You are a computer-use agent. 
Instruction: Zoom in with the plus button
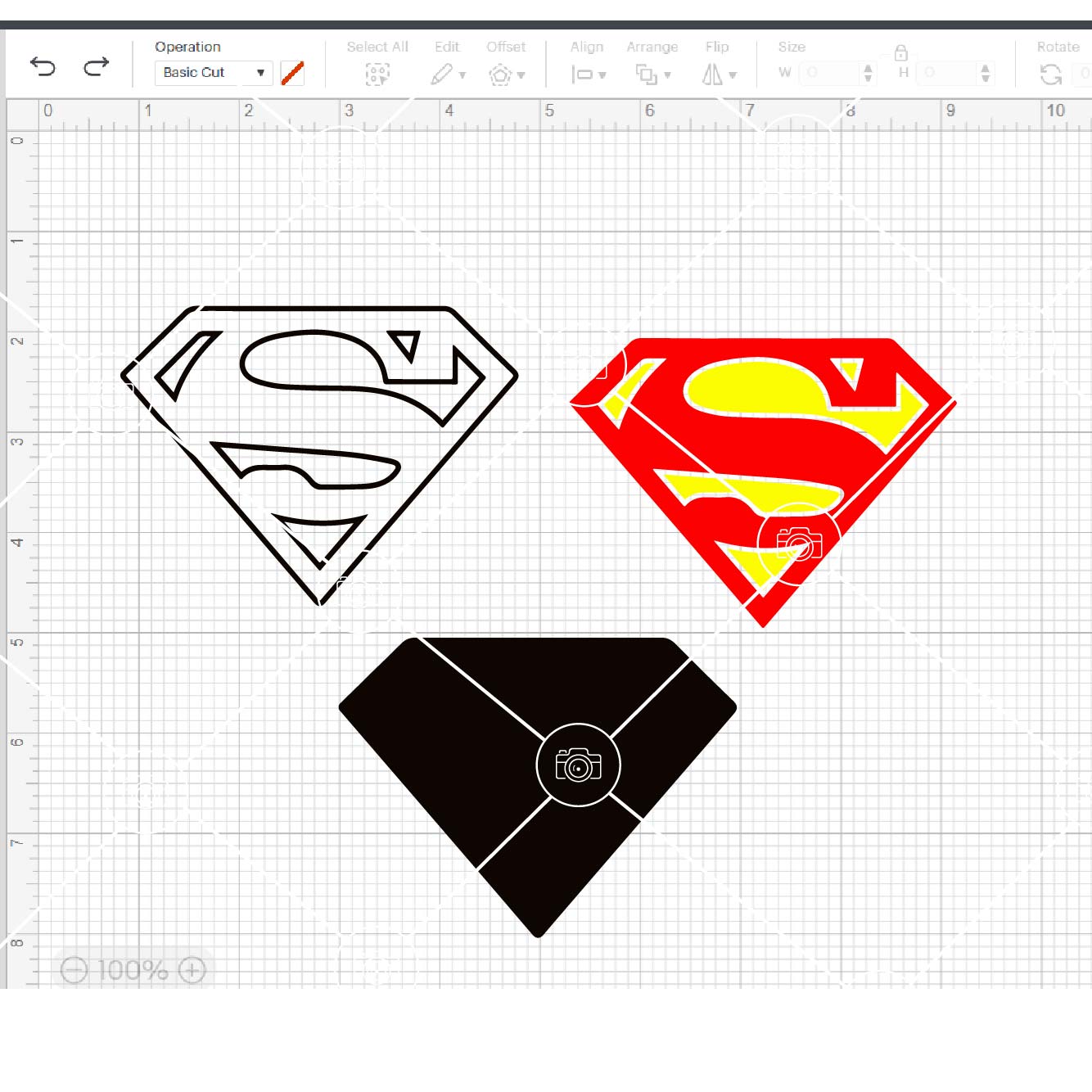pyautogui.click(x=192, y=970)
